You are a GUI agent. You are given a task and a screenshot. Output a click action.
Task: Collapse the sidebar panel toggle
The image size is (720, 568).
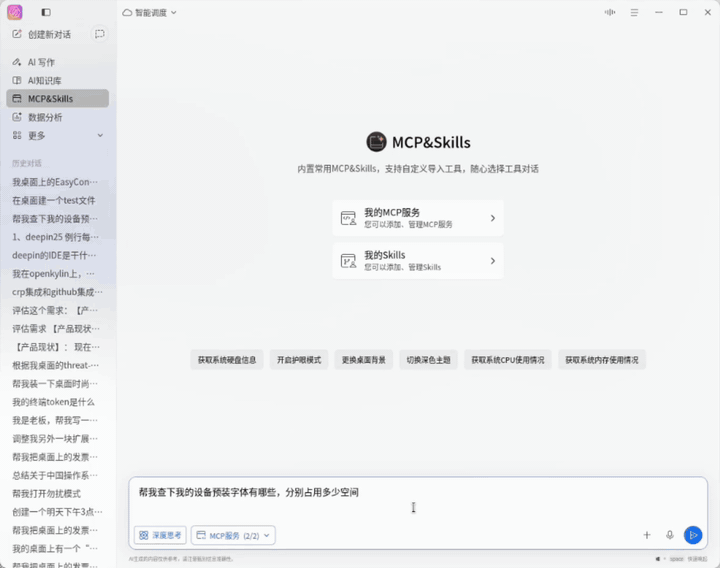46,12
